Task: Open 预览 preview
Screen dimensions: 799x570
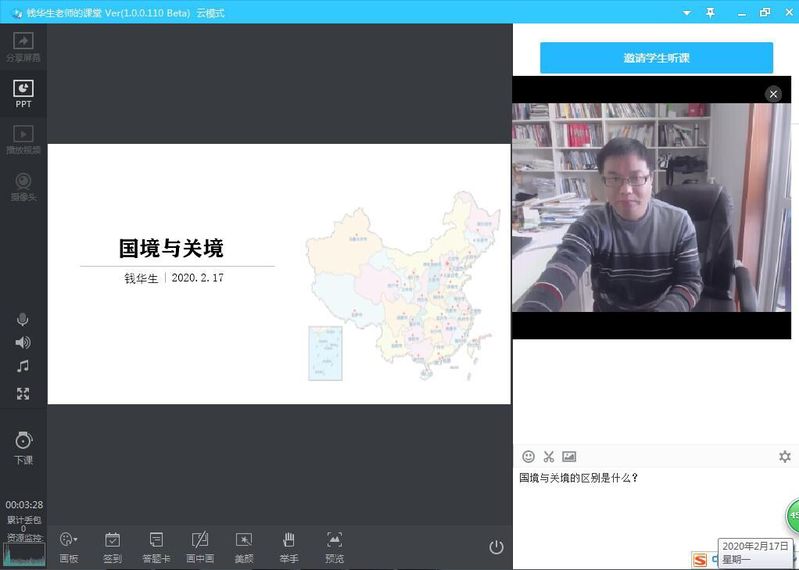Action: coord(334,548)
